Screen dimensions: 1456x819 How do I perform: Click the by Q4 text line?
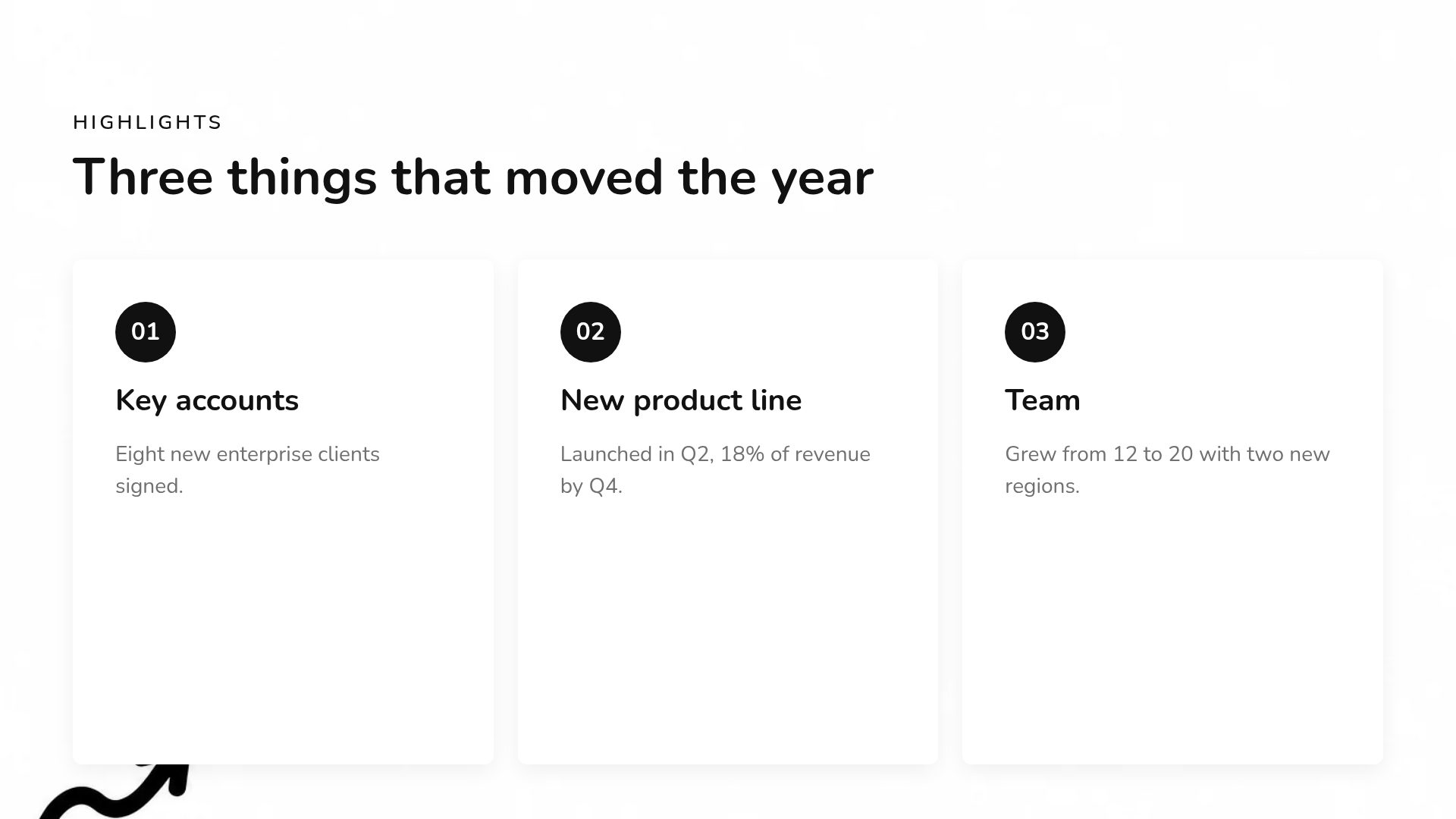pyautogui.click(x=591, y=486)
